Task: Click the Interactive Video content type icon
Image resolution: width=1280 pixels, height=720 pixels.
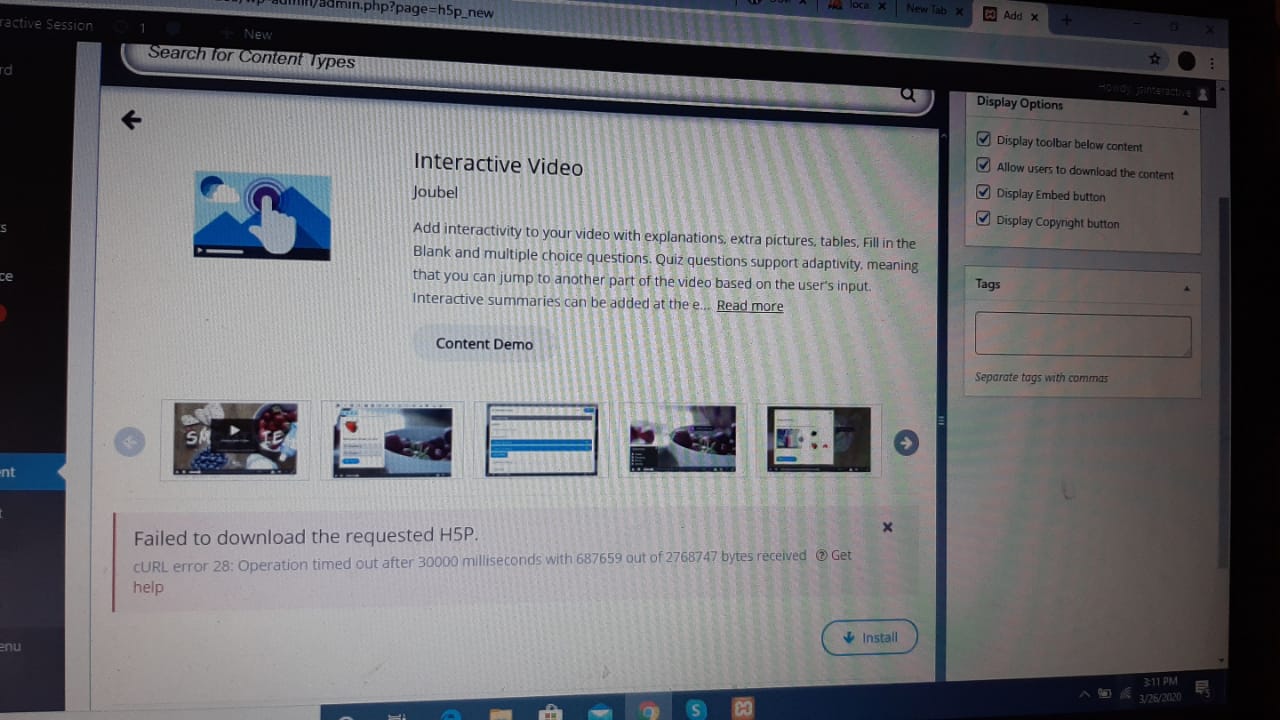Action: 262,215
